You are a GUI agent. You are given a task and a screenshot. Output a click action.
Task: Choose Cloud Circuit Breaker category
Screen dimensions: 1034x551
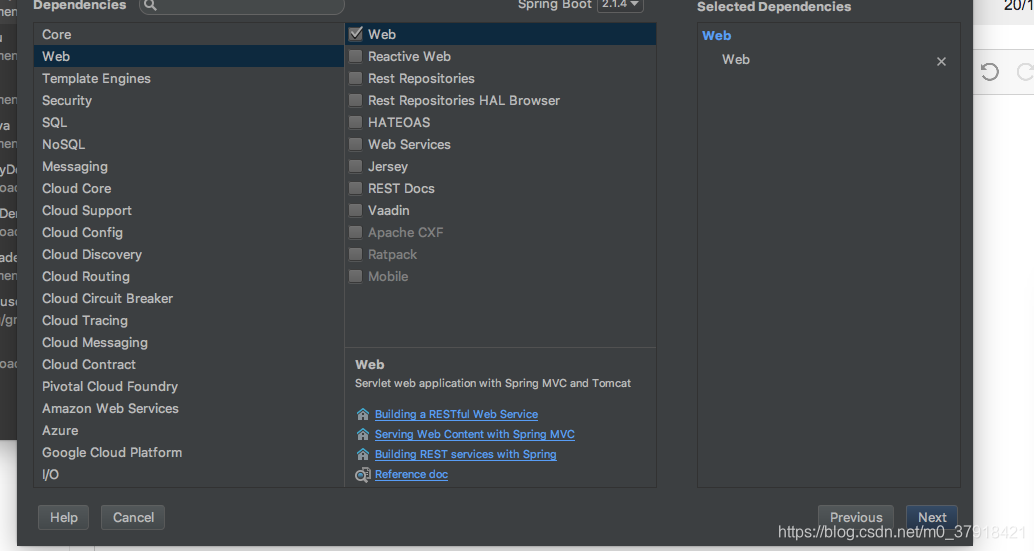click(189, 299)
